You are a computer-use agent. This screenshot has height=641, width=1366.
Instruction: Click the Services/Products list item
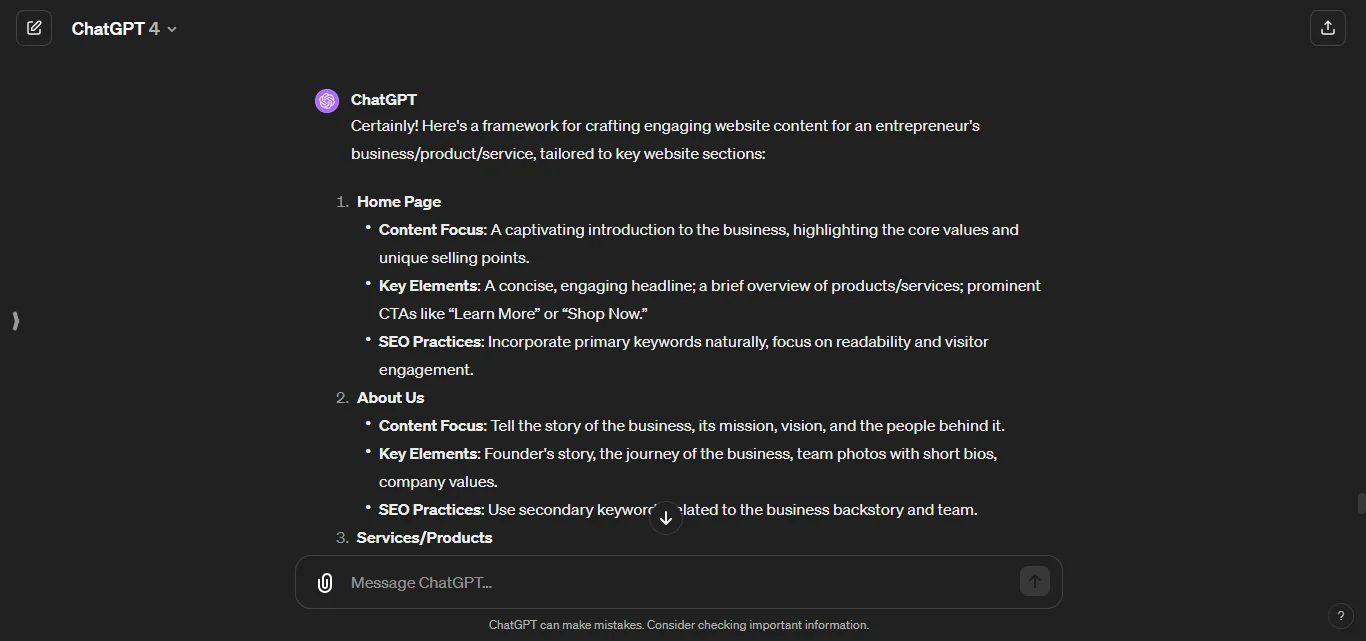[424, 537]
